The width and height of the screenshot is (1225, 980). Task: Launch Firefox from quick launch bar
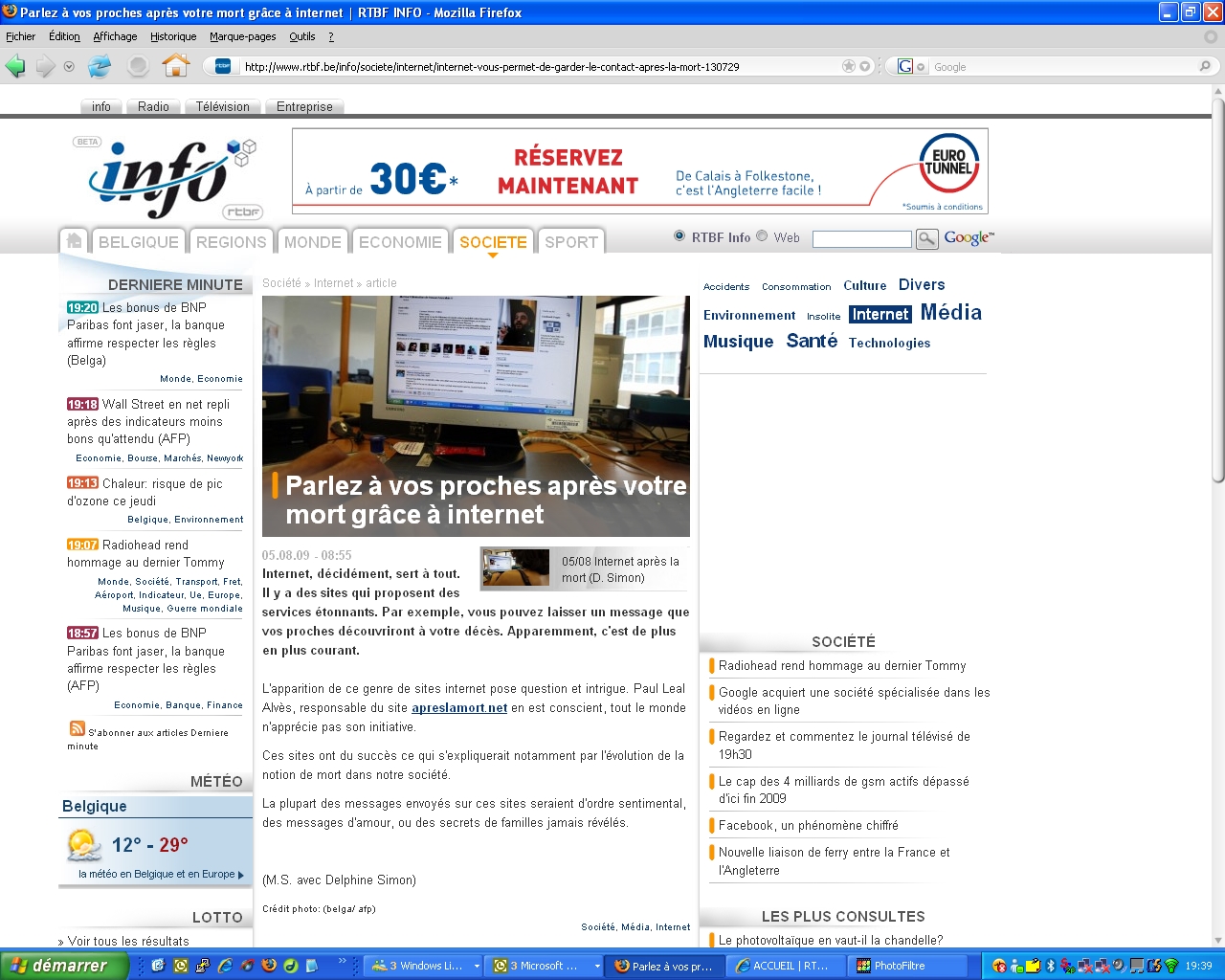click(269, 966)
